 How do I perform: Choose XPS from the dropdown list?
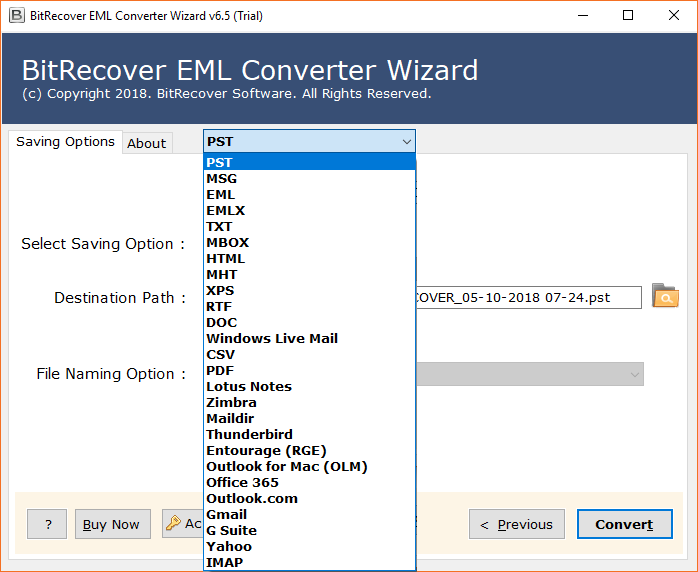[309, 291]
